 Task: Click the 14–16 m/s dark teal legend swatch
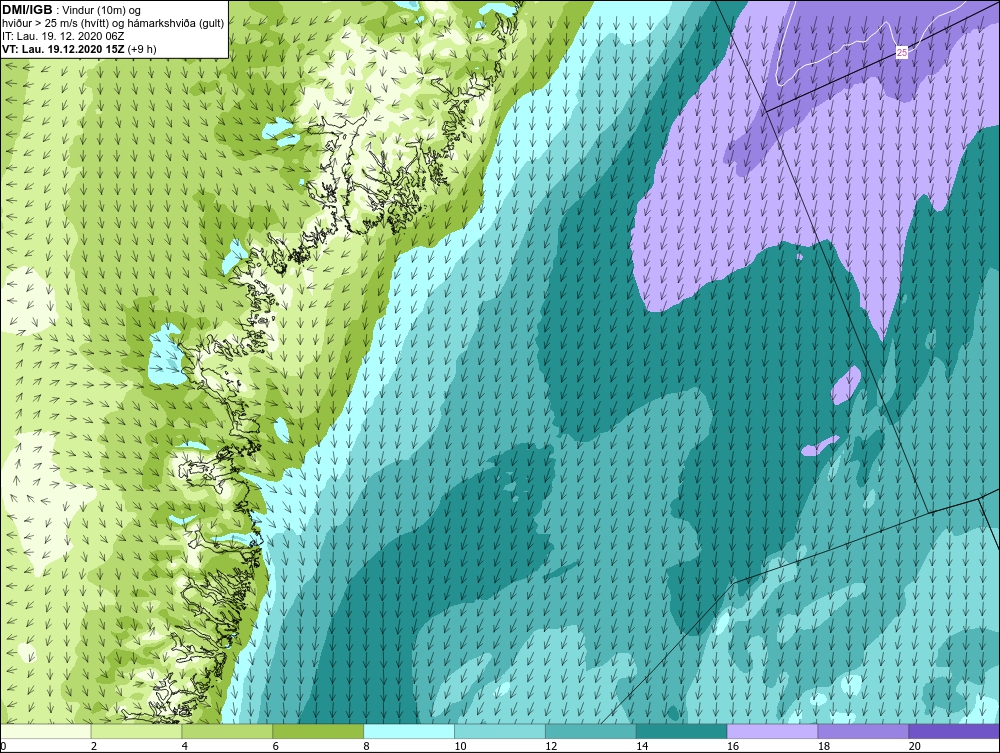click(x=682, y=731)
